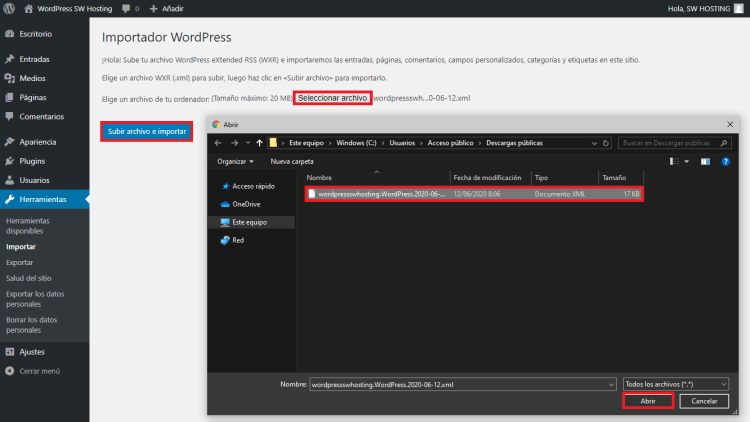The width and height of the screenshot is (750, 422).
Task: Click Seleccionar archivo button
Action: click(332, 98)
